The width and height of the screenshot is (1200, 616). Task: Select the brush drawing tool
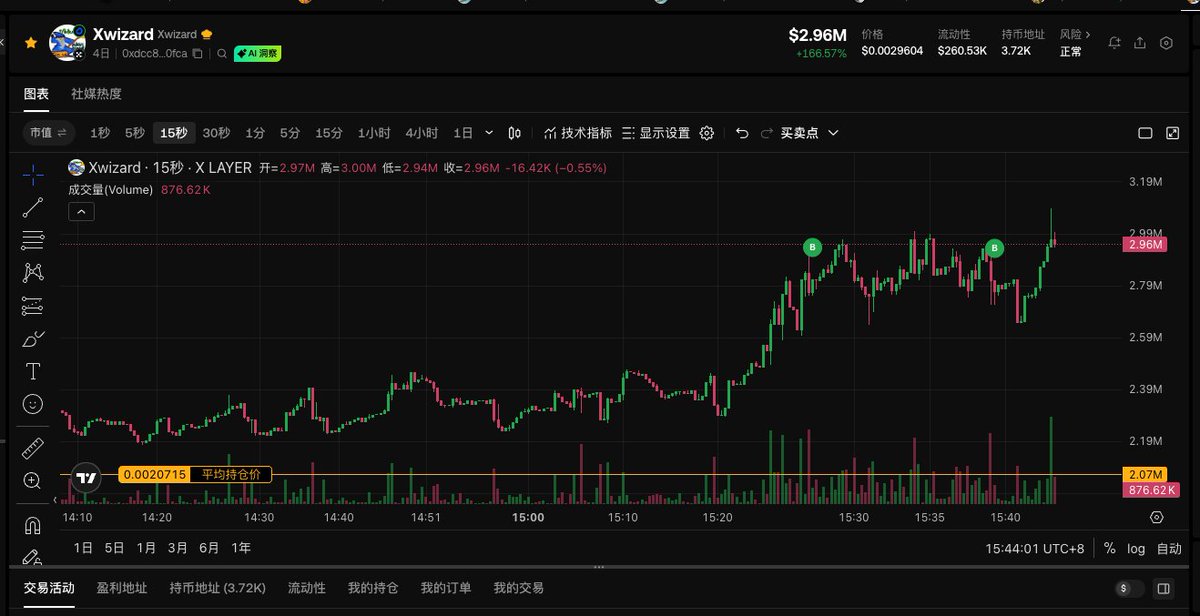click(x=33, y=339)
